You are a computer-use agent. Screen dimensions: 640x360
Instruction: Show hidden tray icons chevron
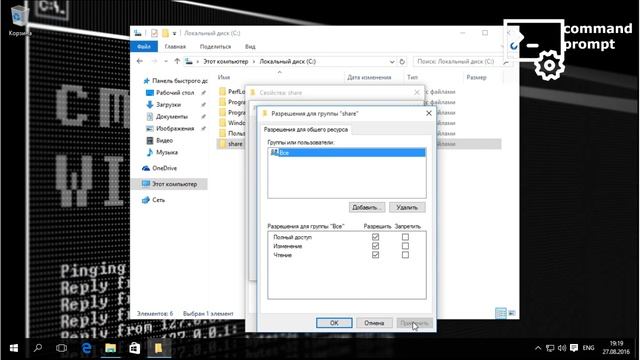(x=538, y=348)
